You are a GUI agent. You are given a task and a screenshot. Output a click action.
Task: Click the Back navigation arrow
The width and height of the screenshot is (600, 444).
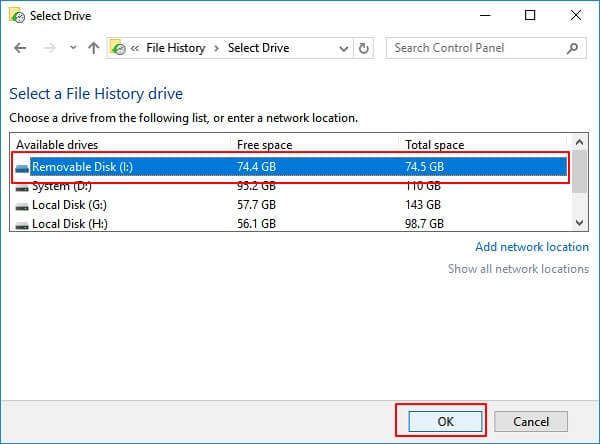pyautogui.click(x=20, y=48)
